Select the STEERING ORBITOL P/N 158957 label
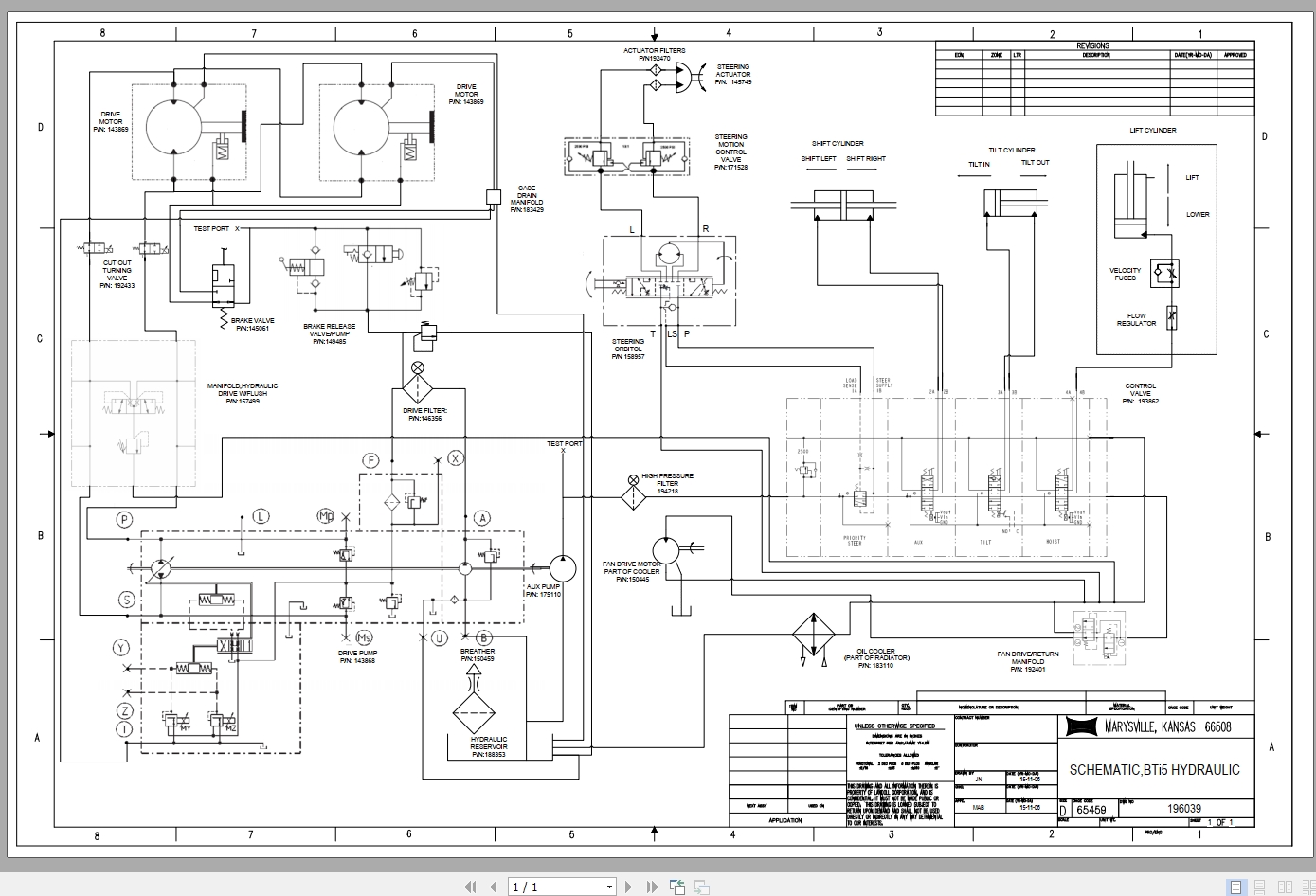This screenshot has height=896, width=1316. click(x=628, y=349)
